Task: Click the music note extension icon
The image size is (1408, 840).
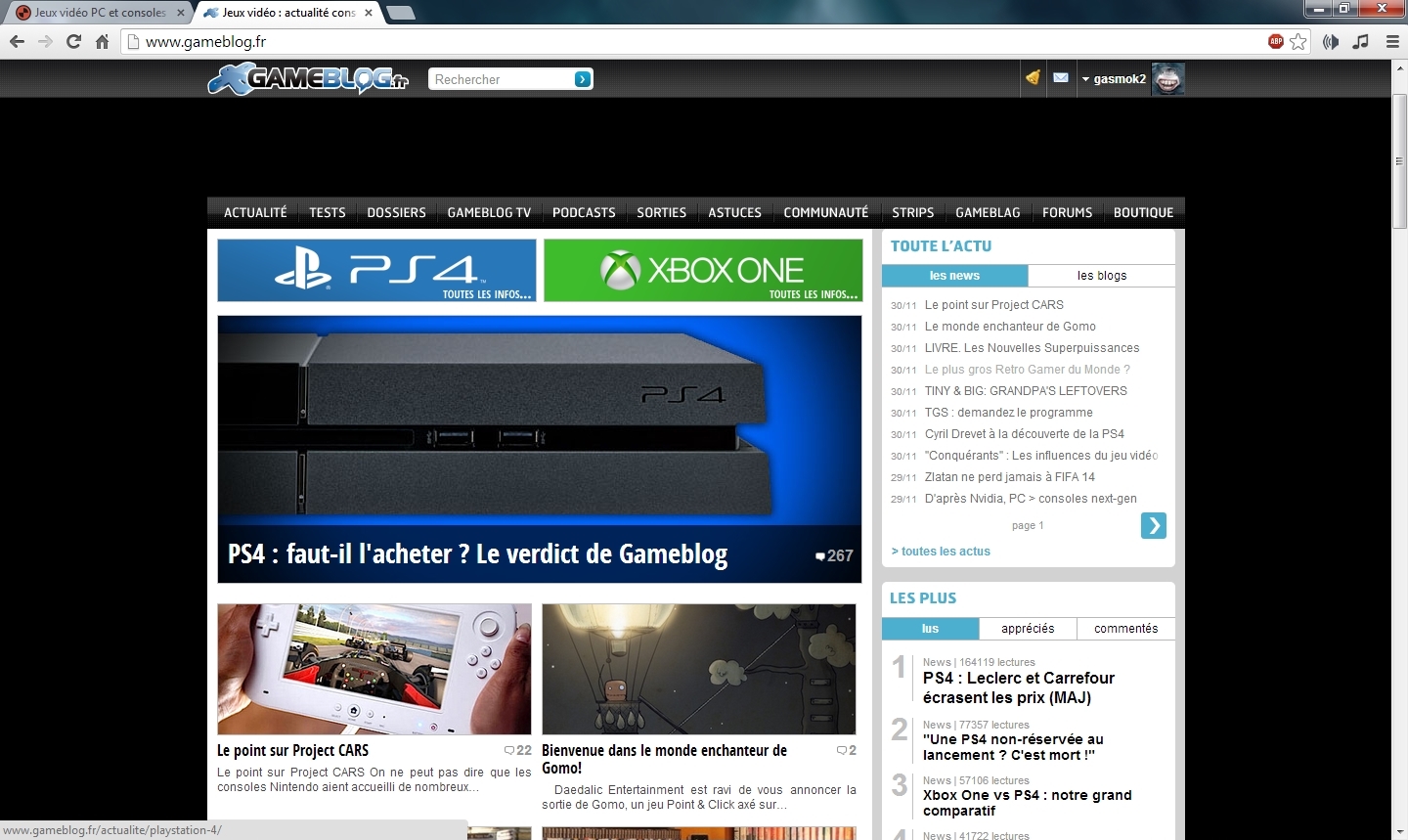Action: pos(1361,41)
